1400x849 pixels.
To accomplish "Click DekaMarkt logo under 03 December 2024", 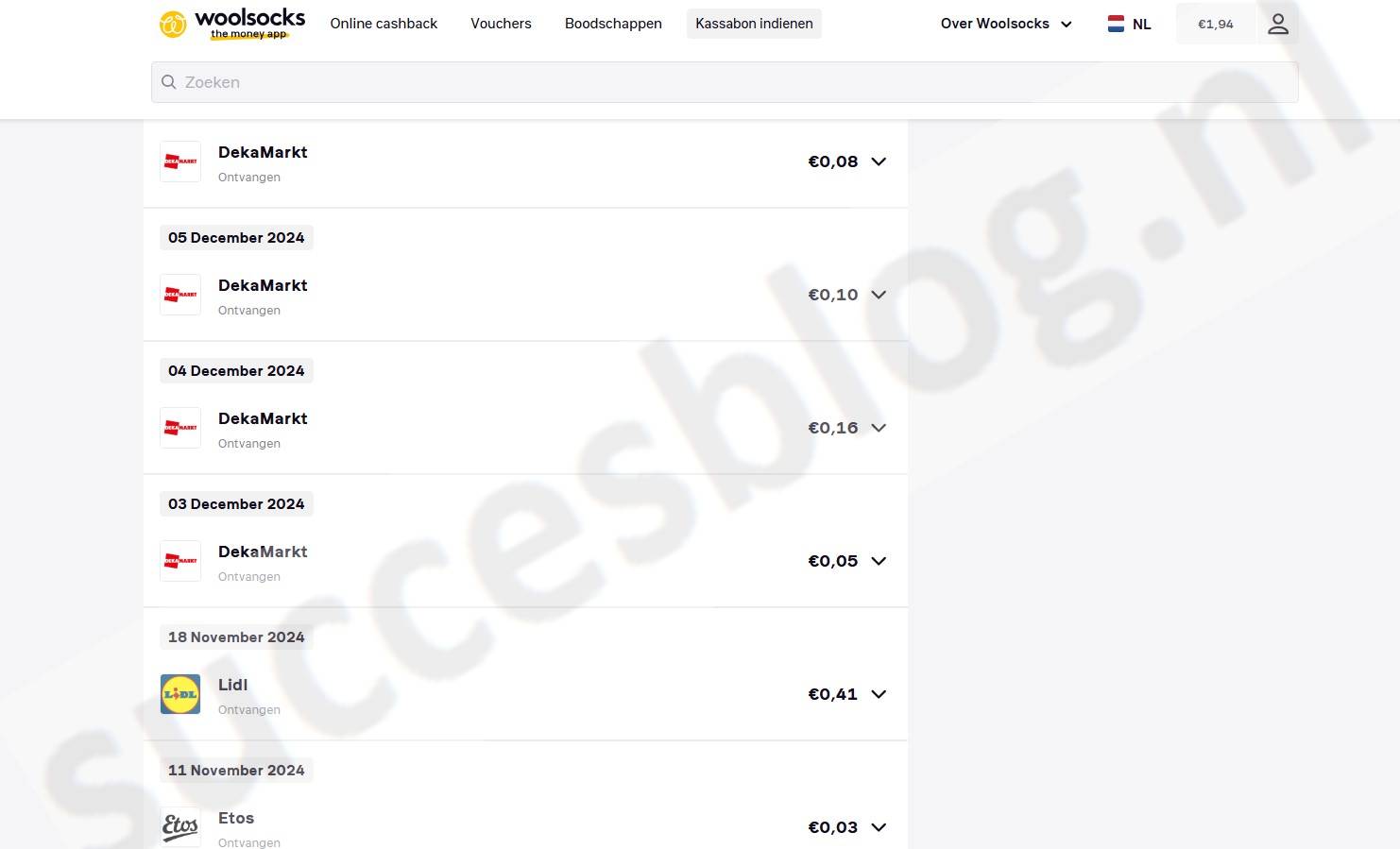I will [x=180, y=561].
